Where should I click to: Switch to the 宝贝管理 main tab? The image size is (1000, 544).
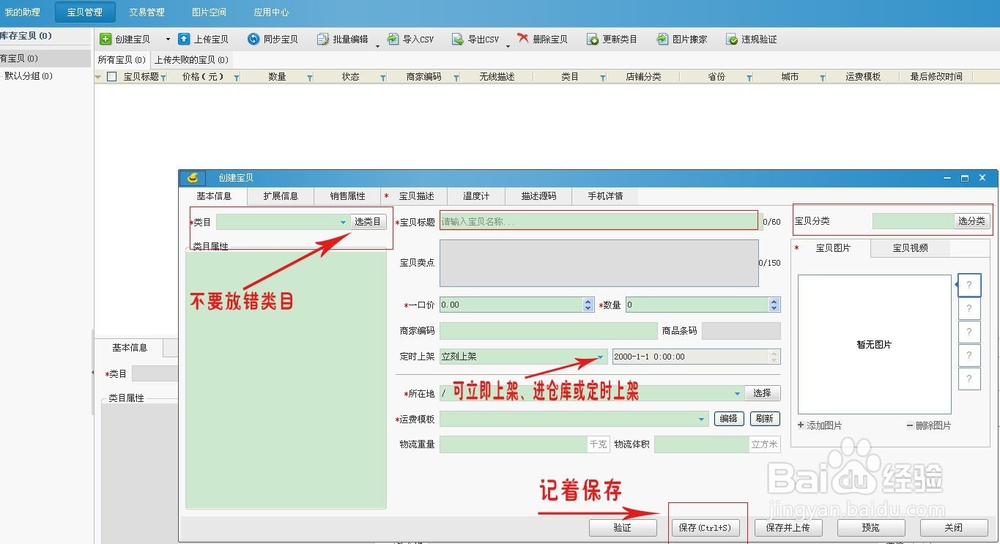(85, 12)
